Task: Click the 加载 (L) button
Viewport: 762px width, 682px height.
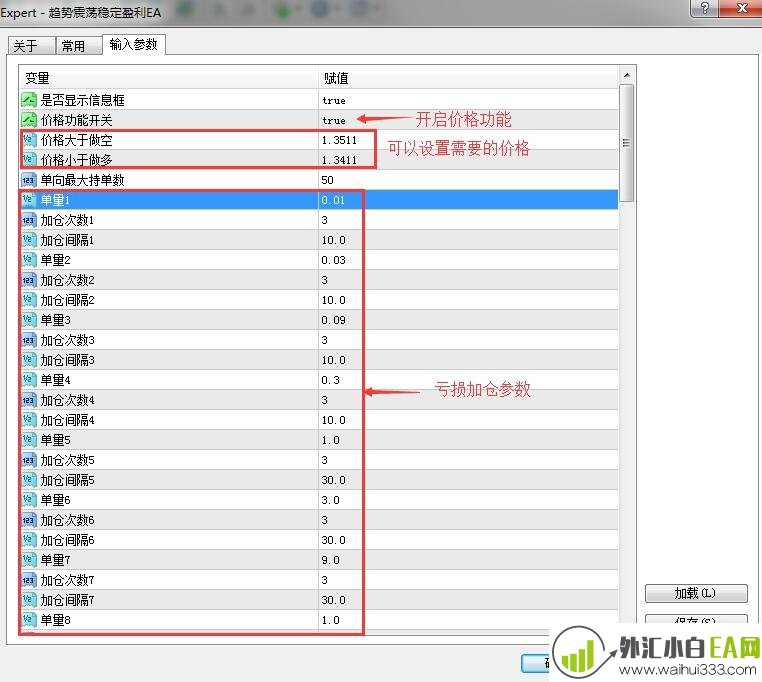Action: (695, 593)
